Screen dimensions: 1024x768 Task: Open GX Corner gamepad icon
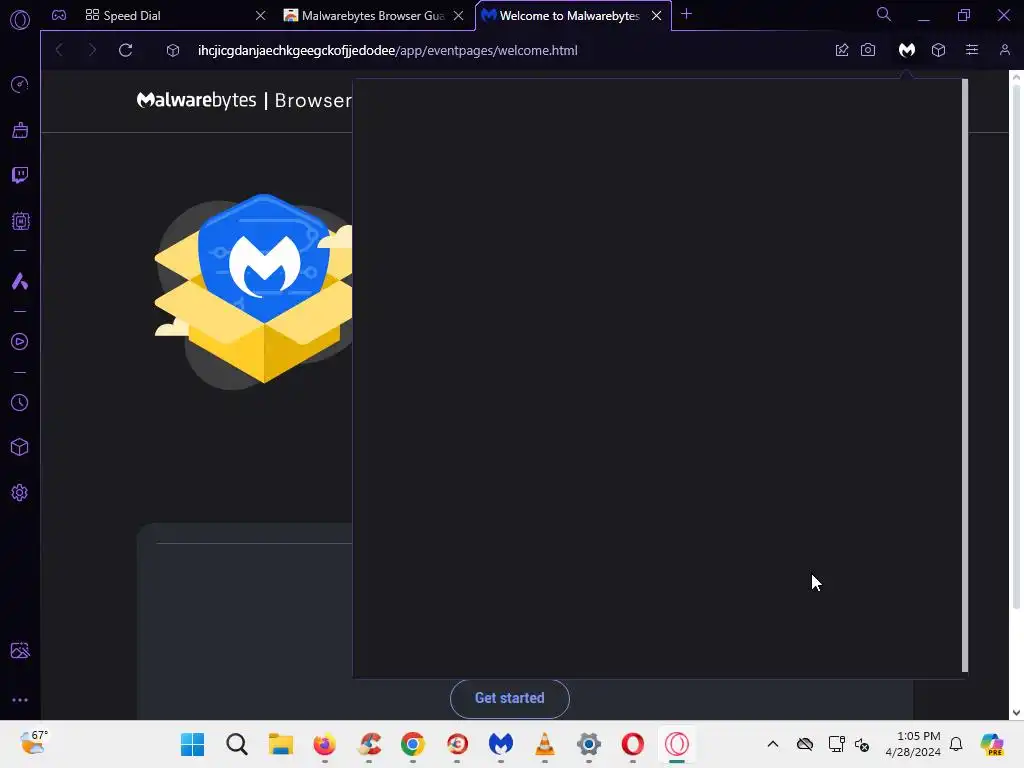(59, 15)
